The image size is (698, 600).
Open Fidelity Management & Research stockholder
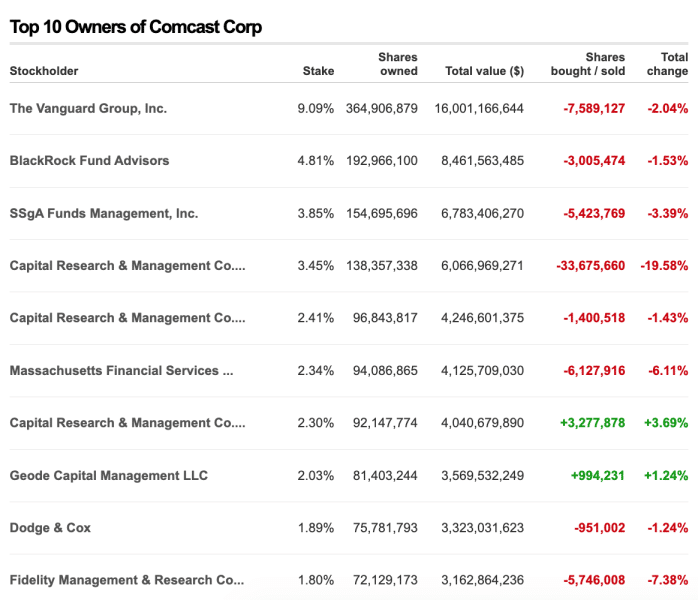(x=127, y=580)
